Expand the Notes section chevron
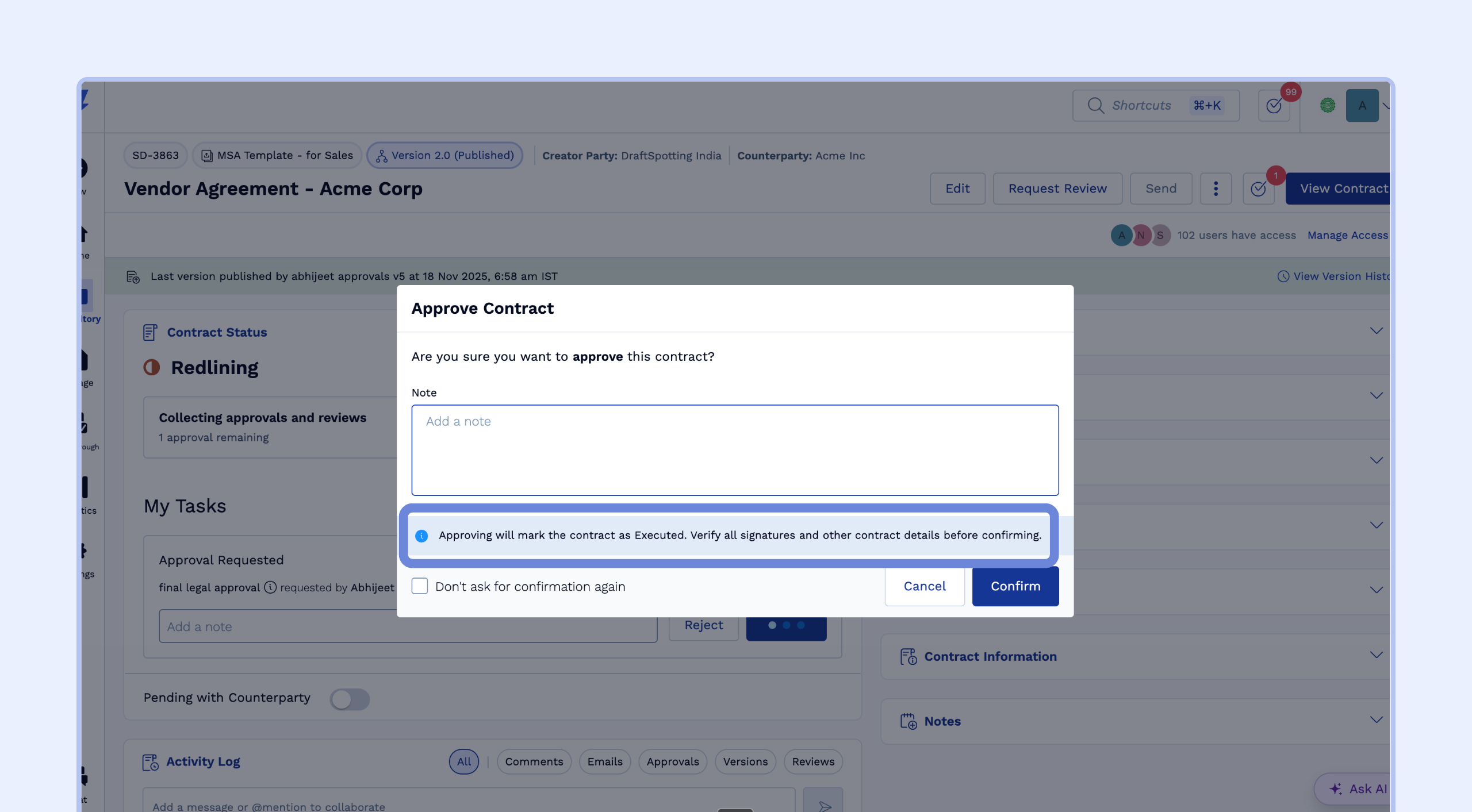Screen dimensions: 1472x812 click(1376, 720)
